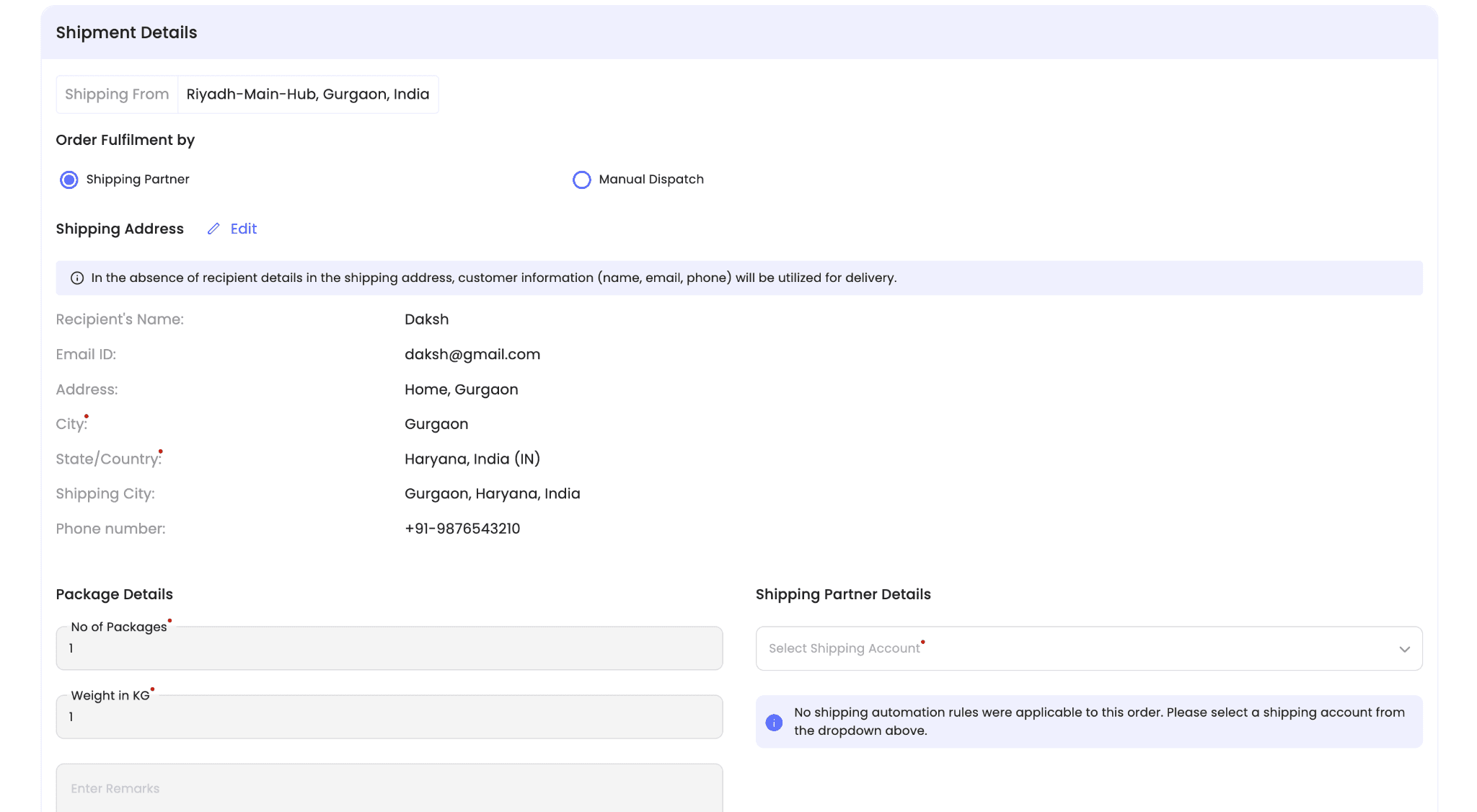Click the Weight in KG field
The width and height of the screenshot is (1477, 812).
[x=389, y=717]
